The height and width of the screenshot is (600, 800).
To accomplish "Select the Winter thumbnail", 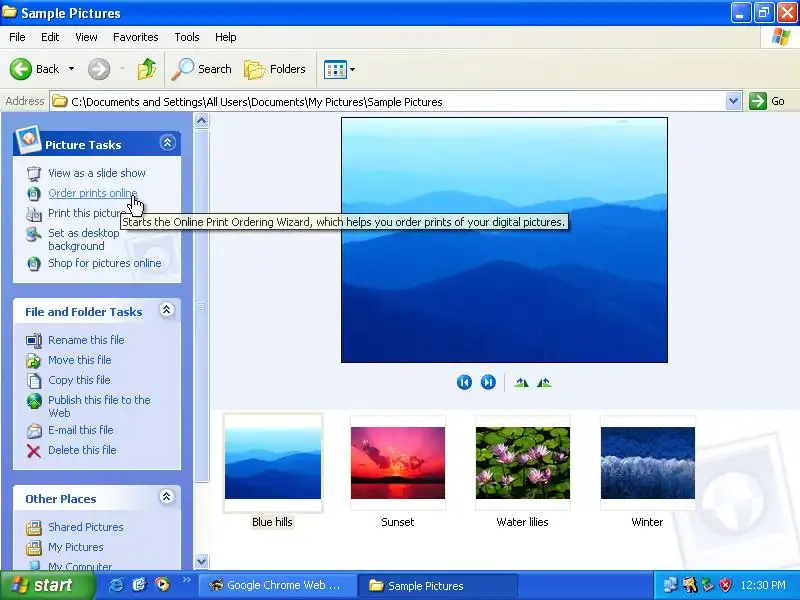I will tap(648, 463).
